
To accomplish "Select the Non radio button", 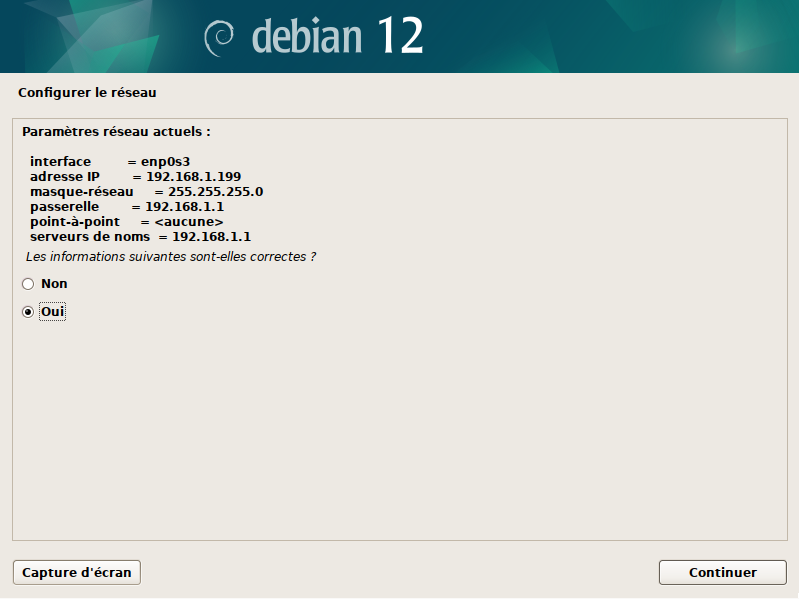I will 28,284.
